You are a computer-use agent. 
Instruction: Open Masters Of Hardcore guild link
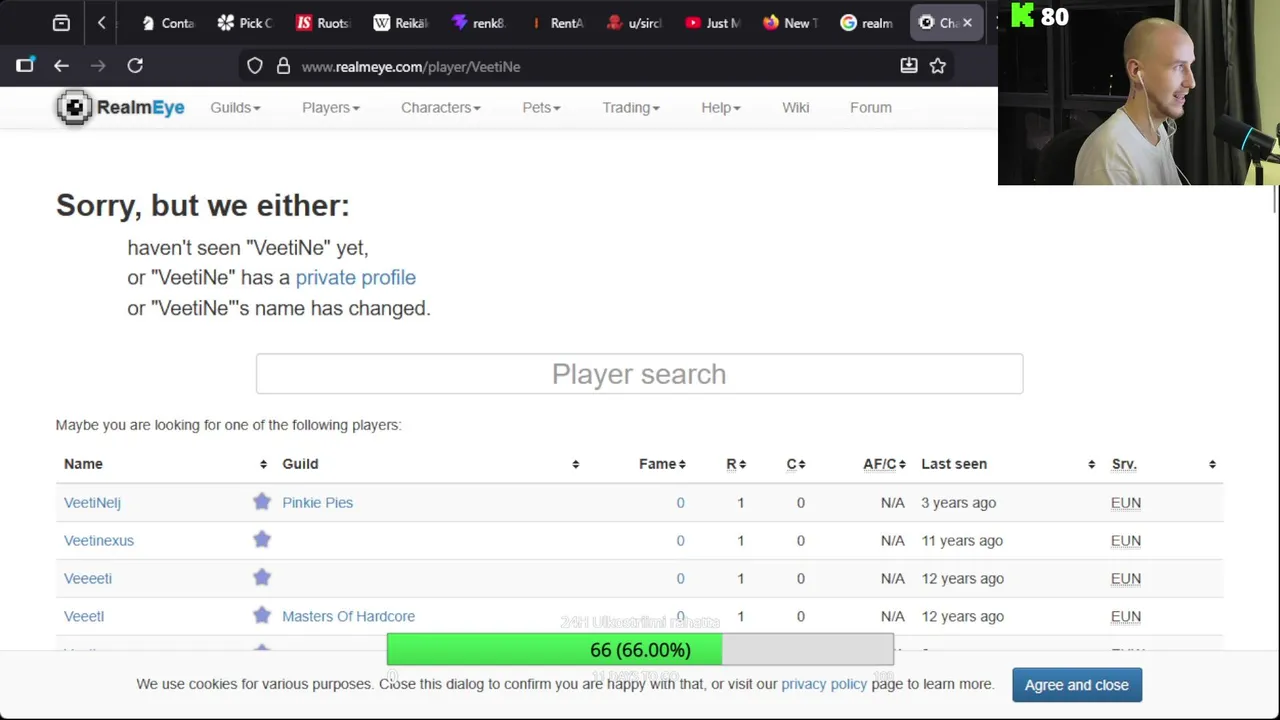click(348, 616)
